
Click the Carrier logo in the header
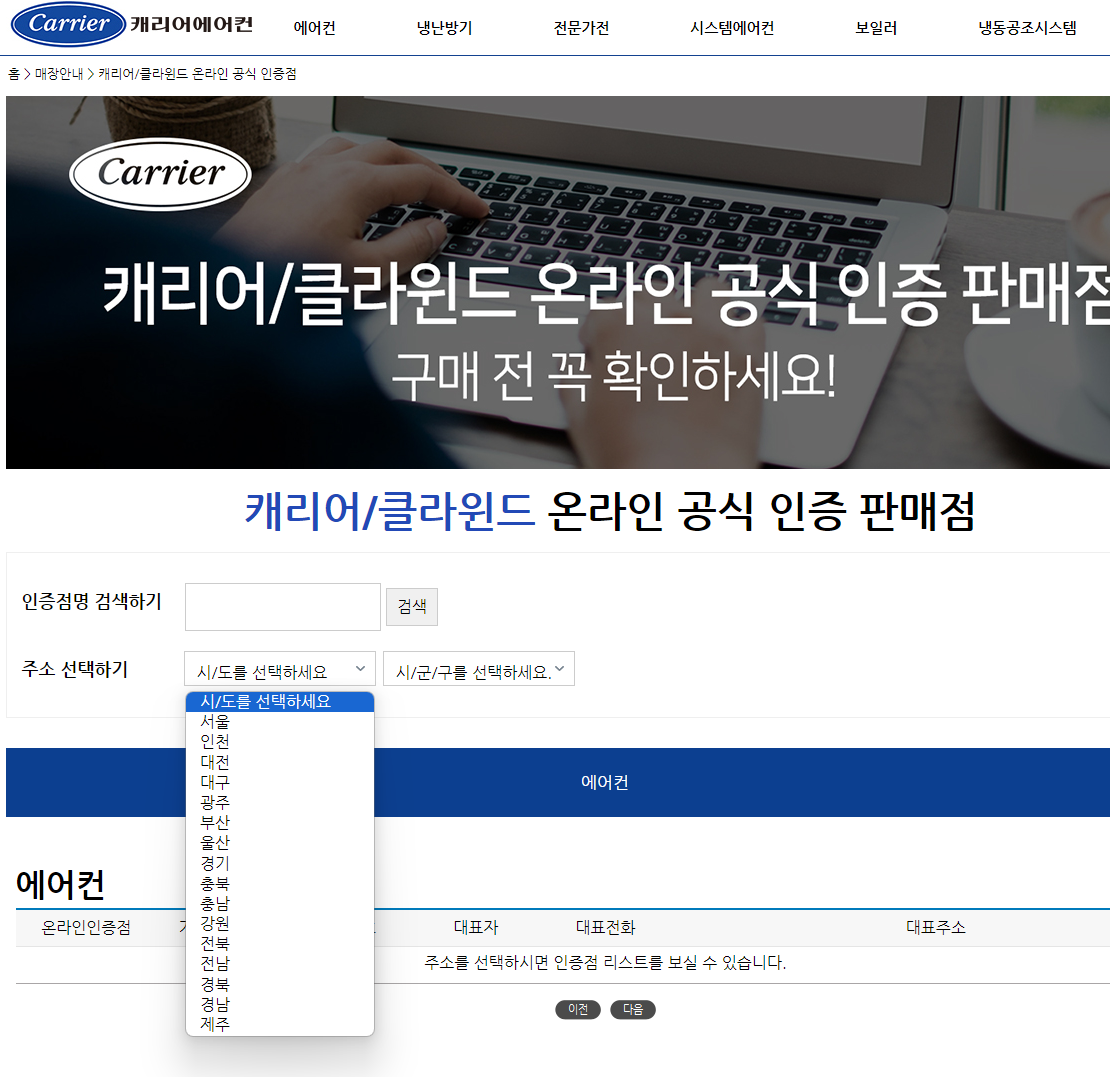pos(132,24)
